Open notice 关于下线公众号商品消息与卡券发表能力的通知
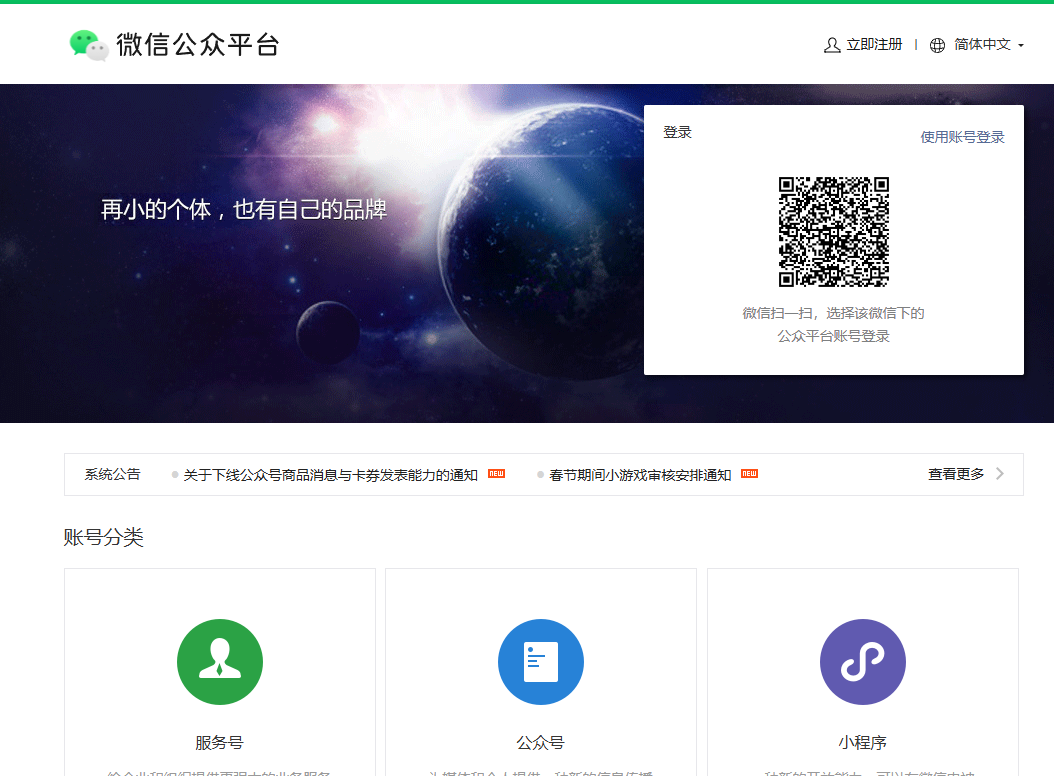This screenshot has height=776, width=1054. click(330, 475)
